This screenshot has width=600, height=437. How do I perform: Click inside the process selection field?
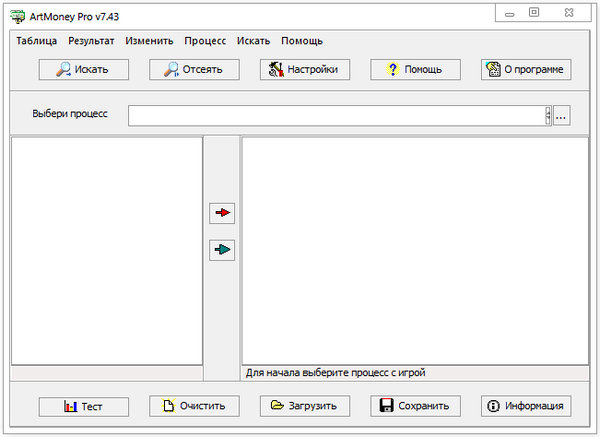click(x=335, y=115)
